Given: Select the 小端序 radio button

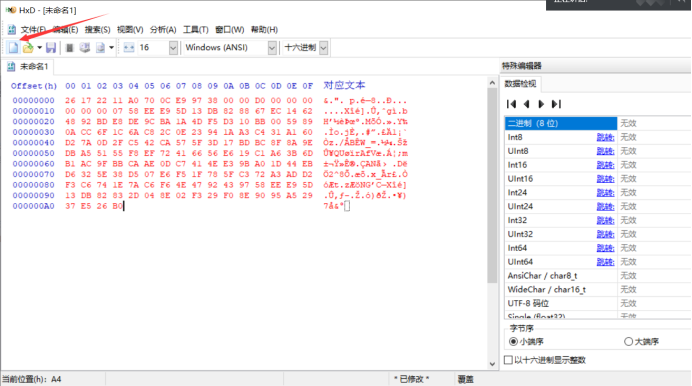Looking at the screenshot, I should [513, 341].
